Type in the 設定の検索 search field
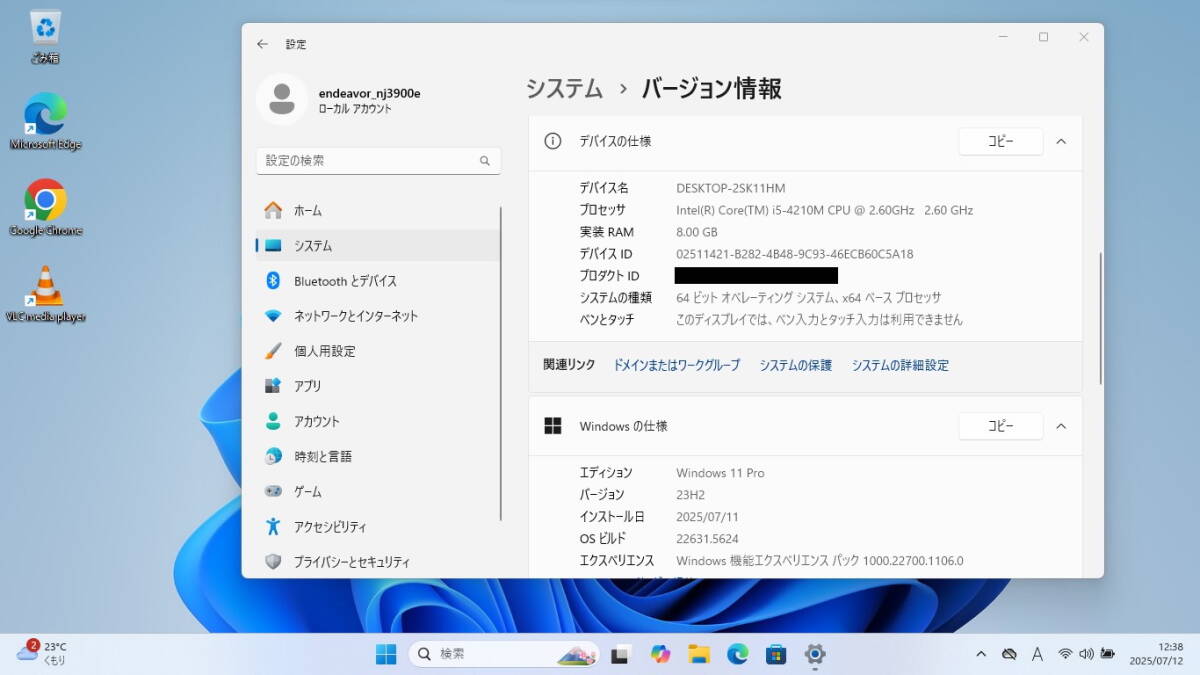This screenshot has width=1200, height=675. click(378, 161)
